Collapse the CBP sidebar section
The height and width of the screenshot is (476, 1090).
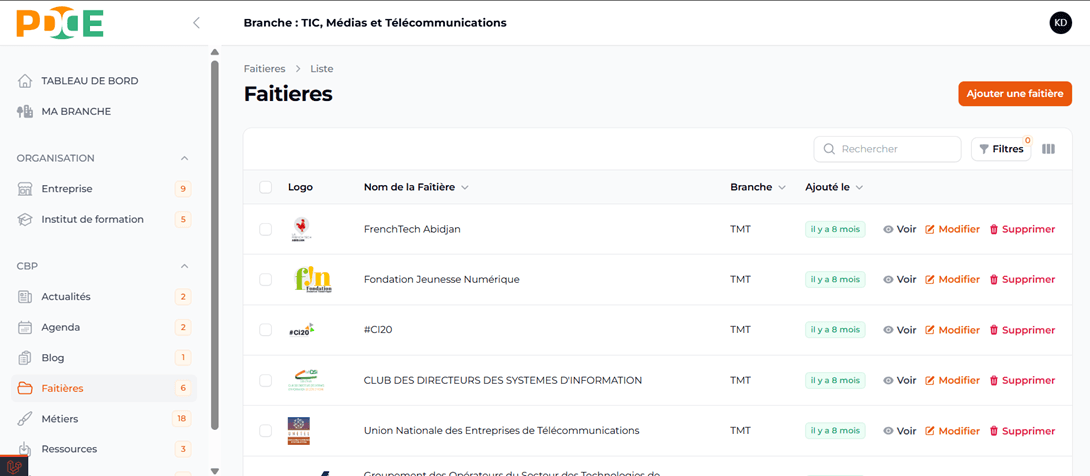pos(184,266)
